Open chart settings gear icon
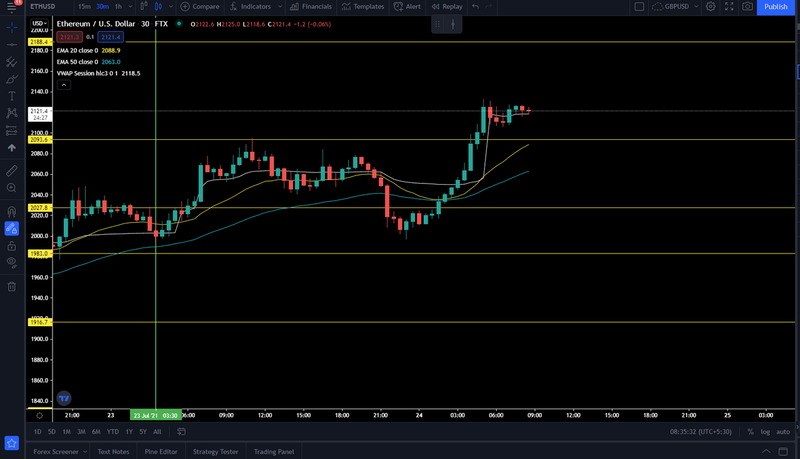 coord(711,7)
